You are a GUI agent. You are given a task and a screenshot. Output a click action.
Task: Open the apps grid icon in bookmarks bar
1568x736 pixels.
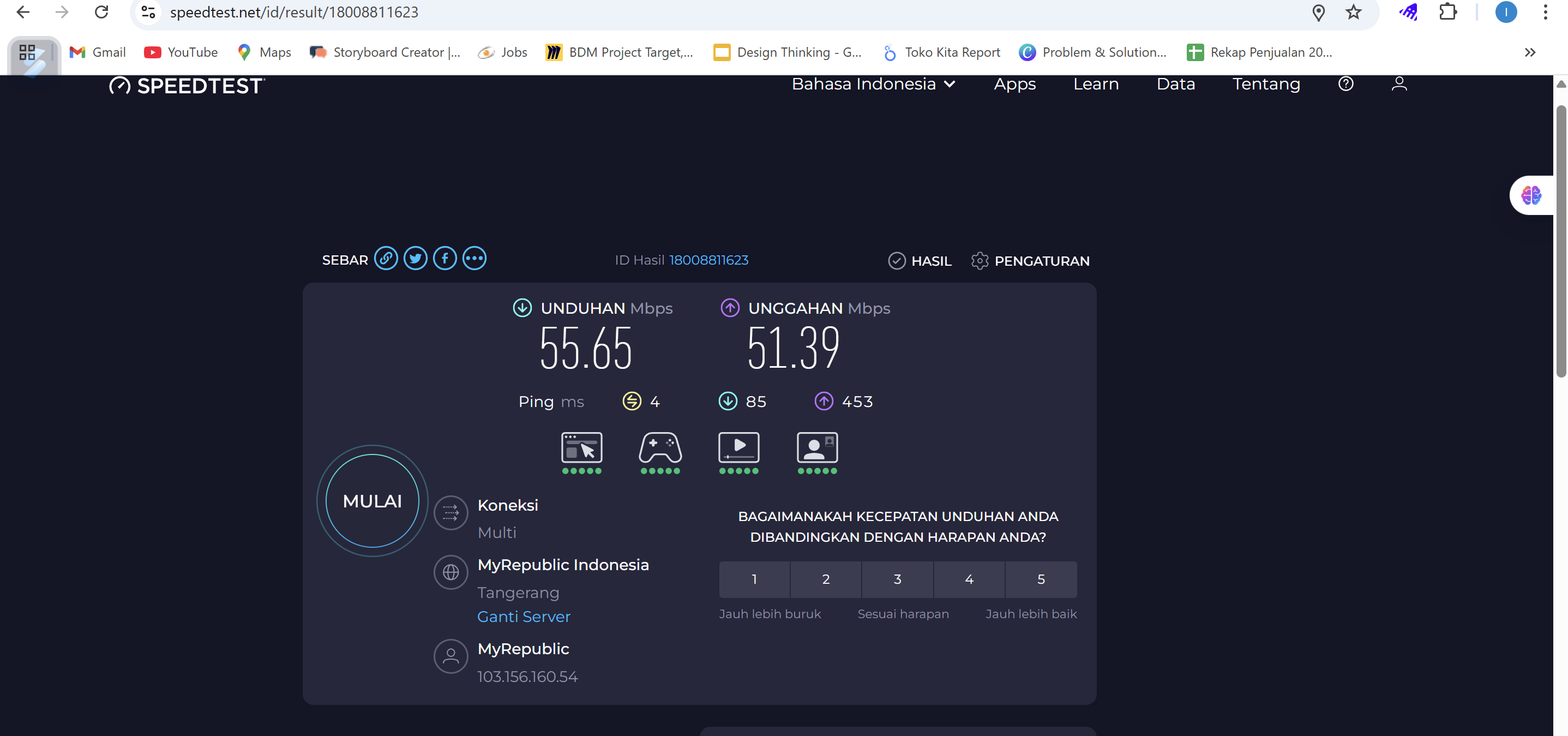(27, 52)
